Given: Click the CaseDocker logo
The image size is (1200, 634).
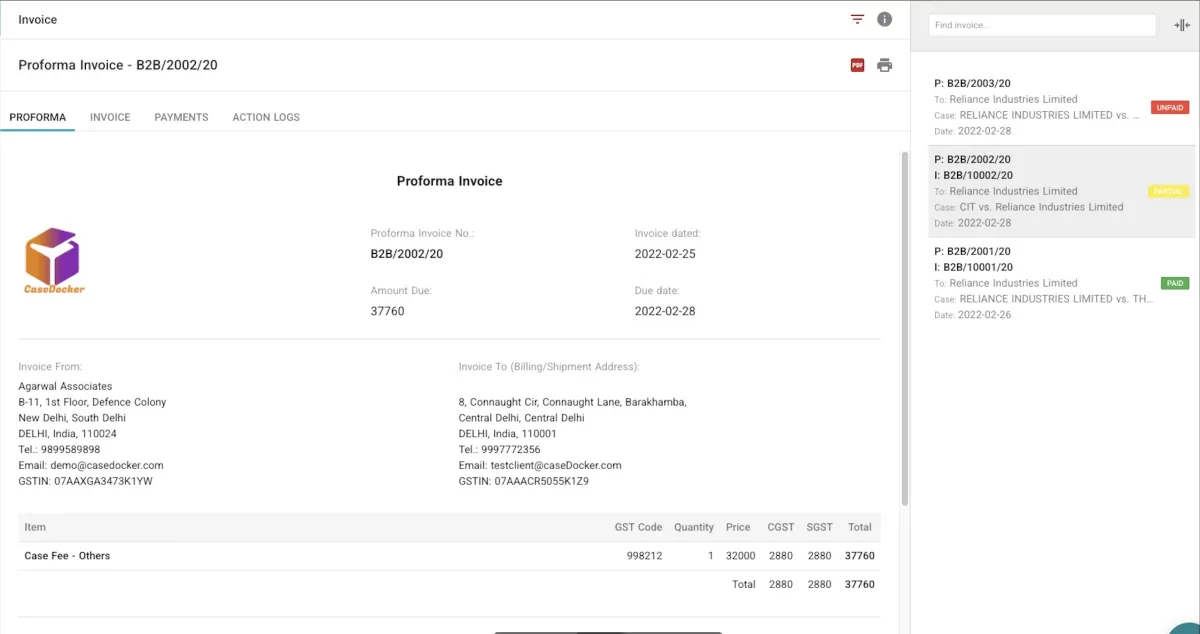Looking at the screenshot, I should point(54,261).
